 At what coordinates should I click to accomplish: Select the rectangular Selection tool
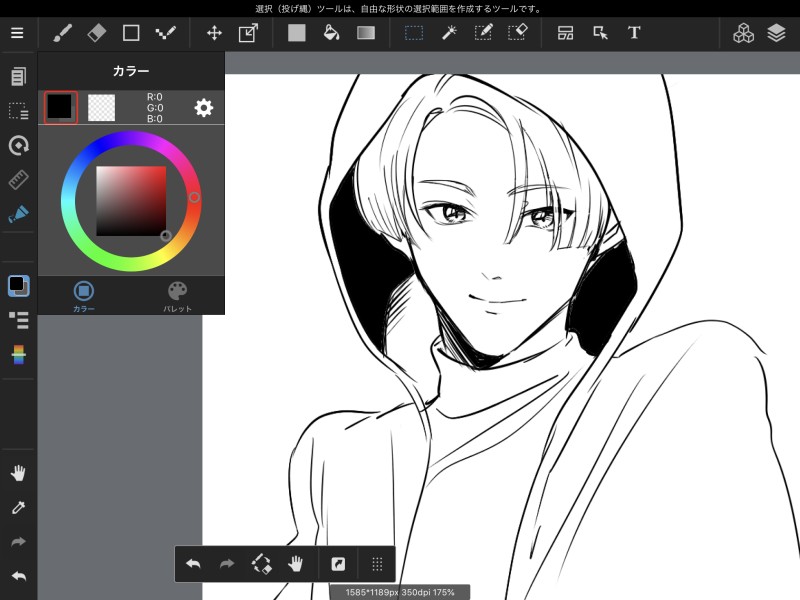pos(414,33)
